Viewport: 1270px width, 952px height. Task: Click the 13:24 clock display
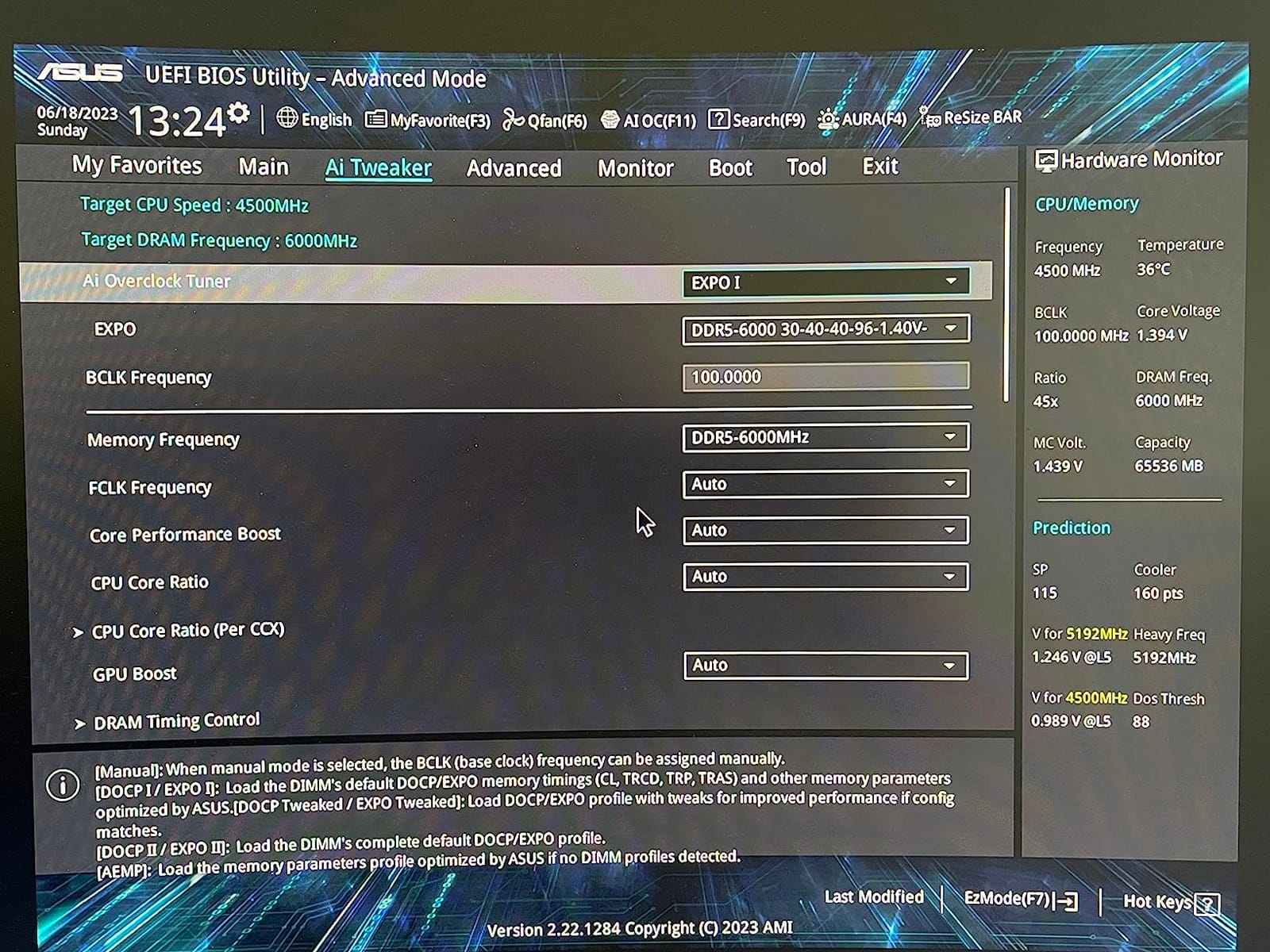pyautogui.click(x=176, y=121)
